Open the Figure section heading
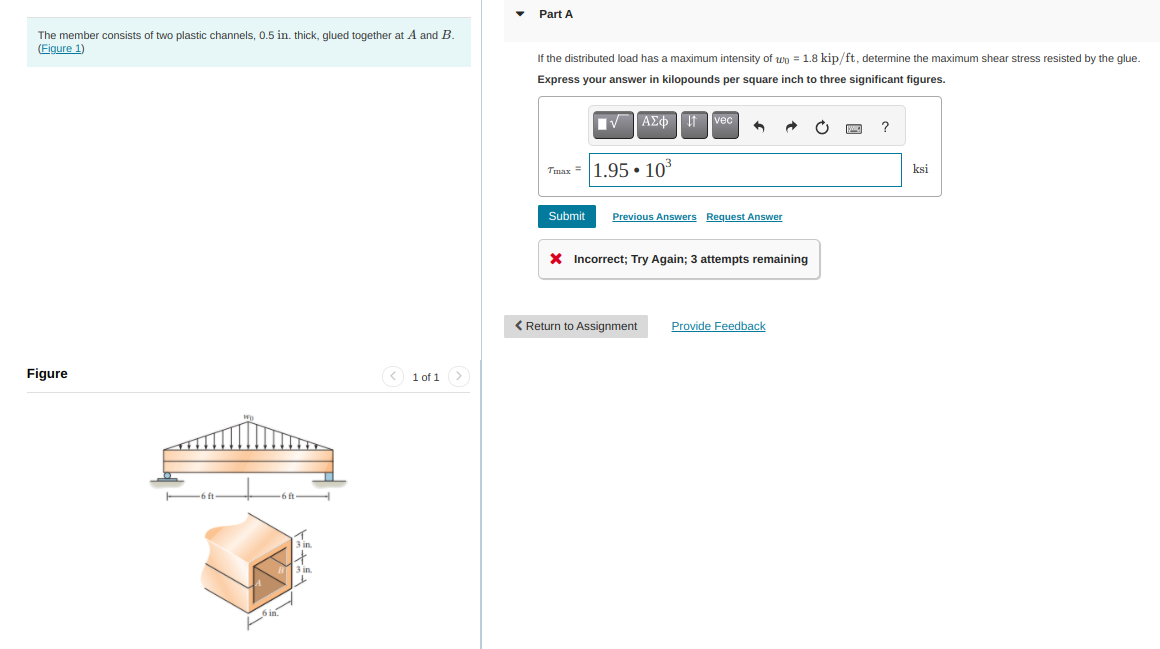 click(46, 373)
